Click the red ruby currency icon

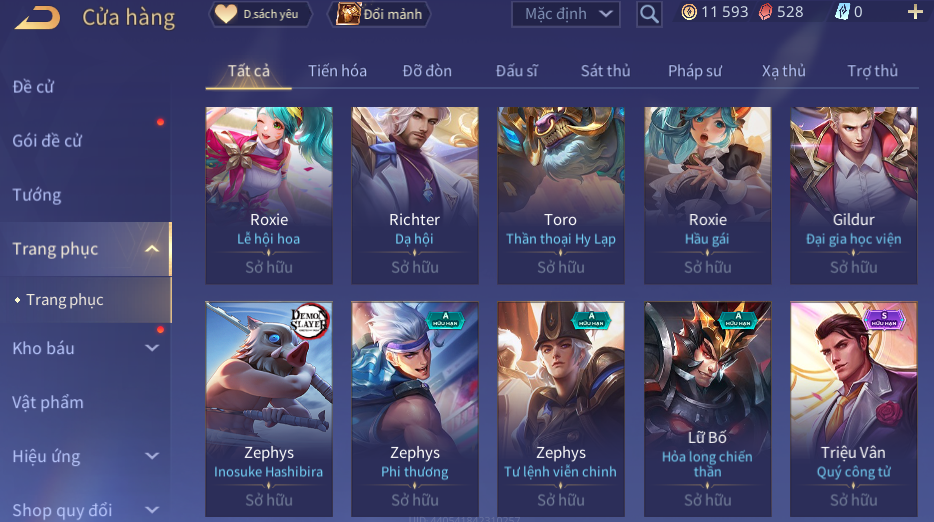click(765, 12)
